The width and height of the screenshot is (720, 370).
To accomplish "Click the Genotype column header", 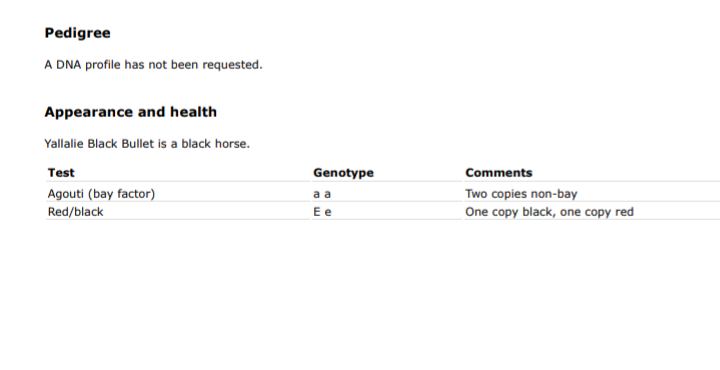I will 343,173.
